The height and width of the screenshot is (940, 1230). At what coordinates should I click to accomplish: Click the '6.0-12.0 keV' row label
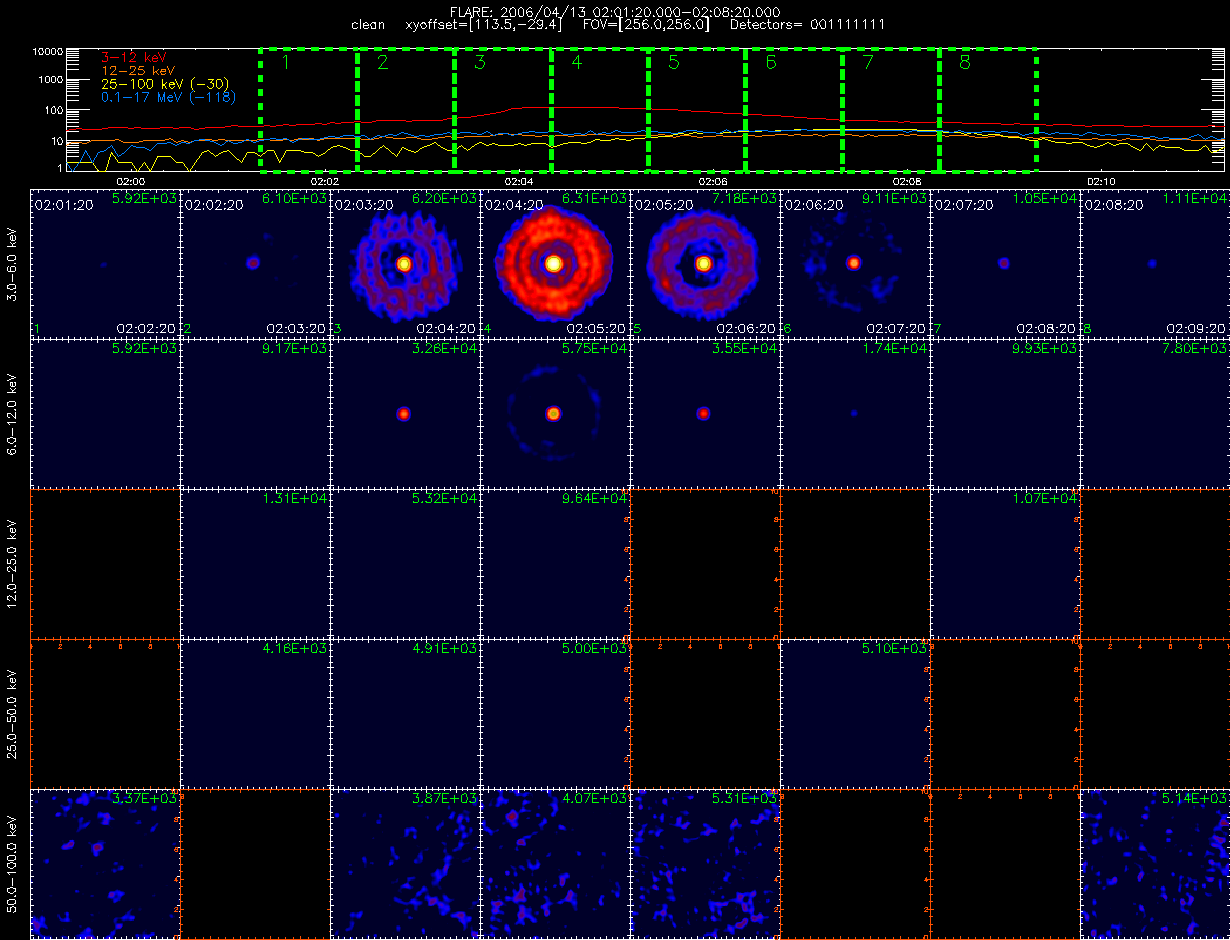pos(12,414)
